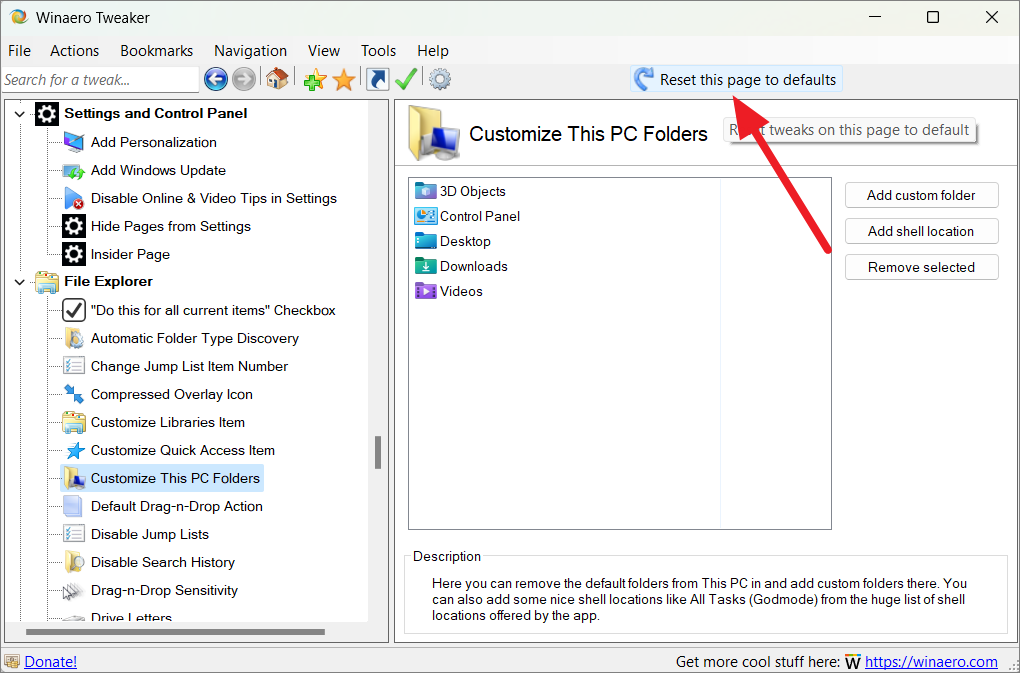Click the tree horizontal scrollbar thumb
The height and width of the screenshot is (673, 1020).
click(x=175, y=631)
